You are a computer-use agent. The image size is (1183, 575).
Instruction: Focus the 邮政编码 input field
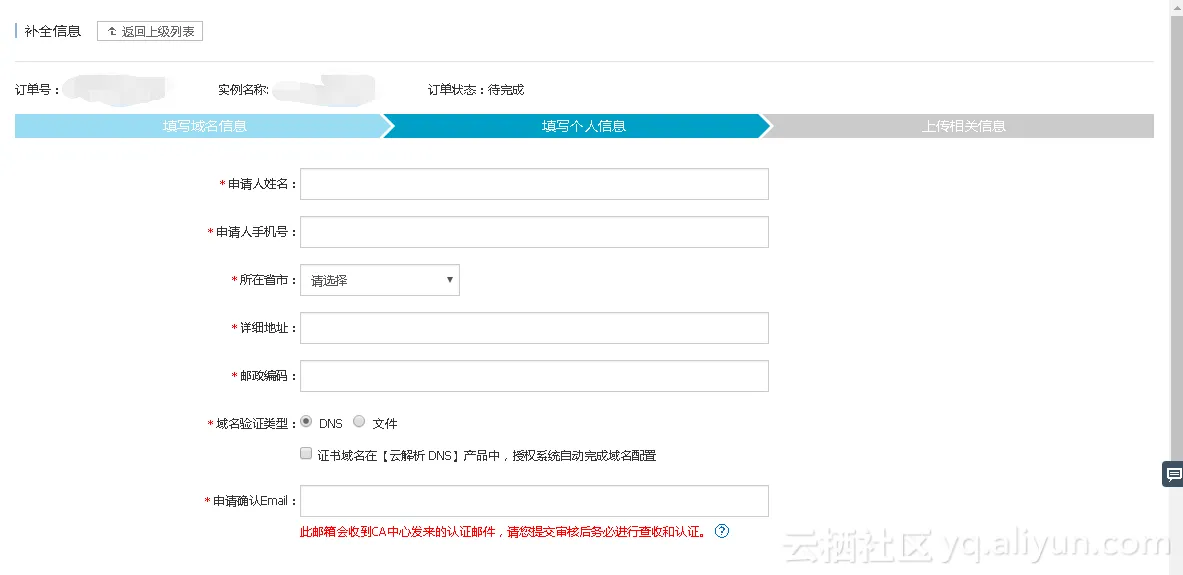[x=534, y=376]
